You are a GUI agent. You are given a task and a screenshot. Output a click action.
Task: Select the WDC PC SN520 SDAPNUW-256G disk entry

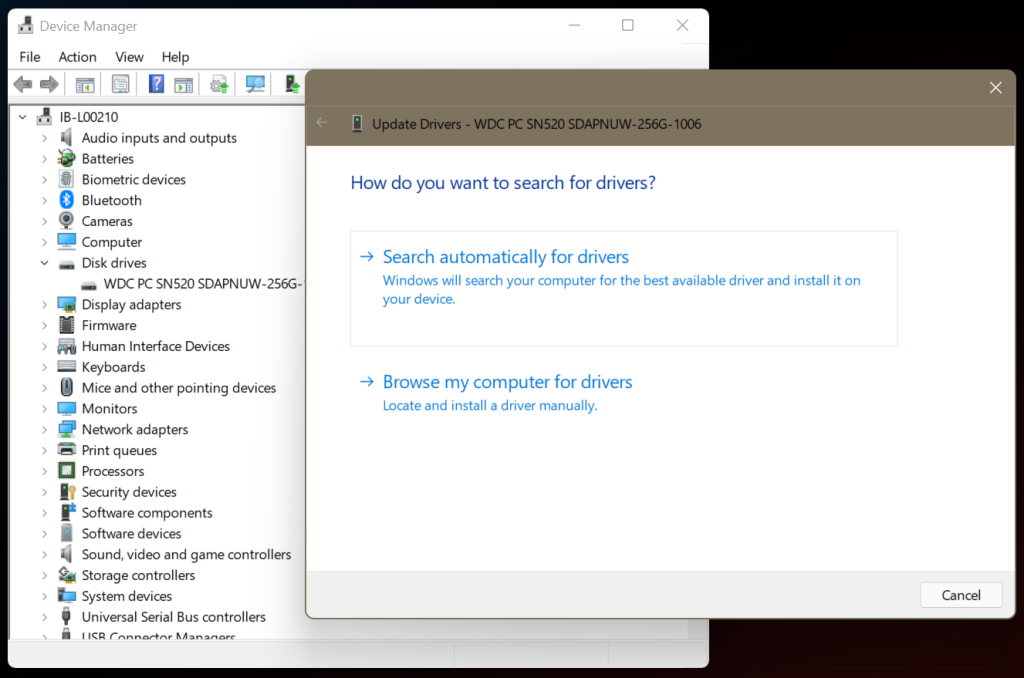point(202,283)
